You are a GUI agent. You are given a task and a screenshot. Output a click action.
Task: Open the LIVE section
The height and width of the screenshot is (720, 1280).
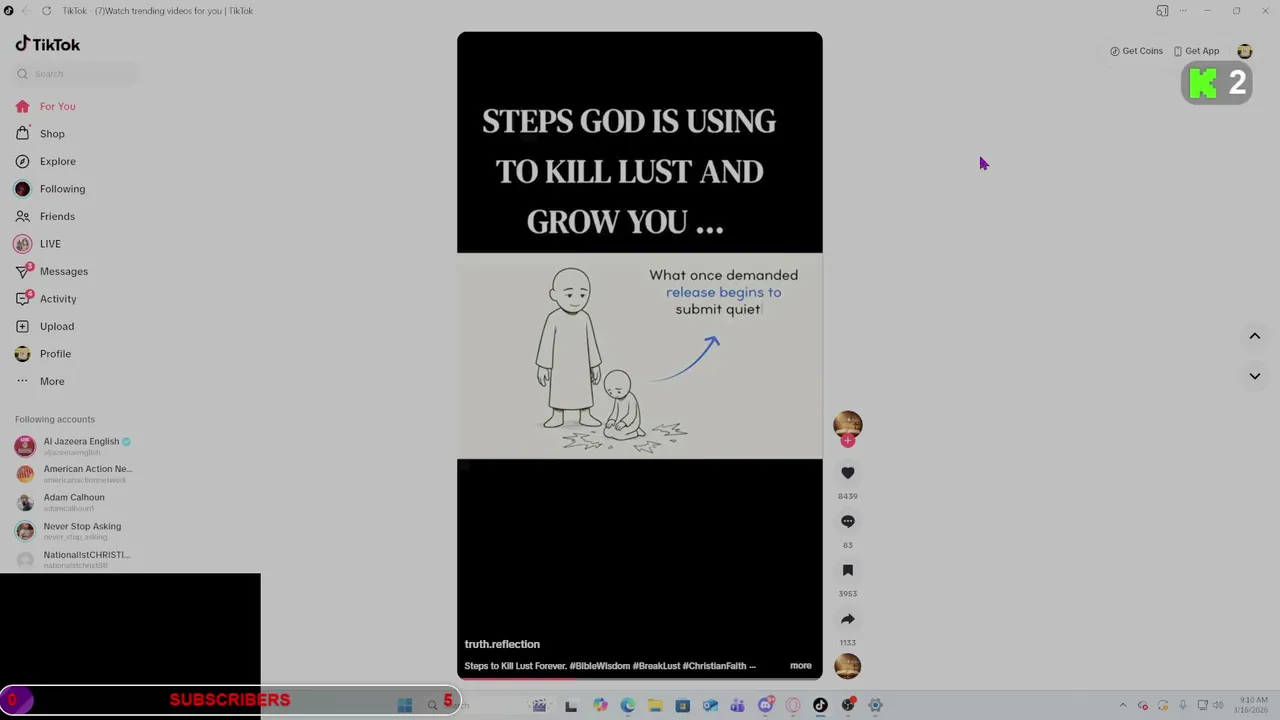(x=38, y=244)
